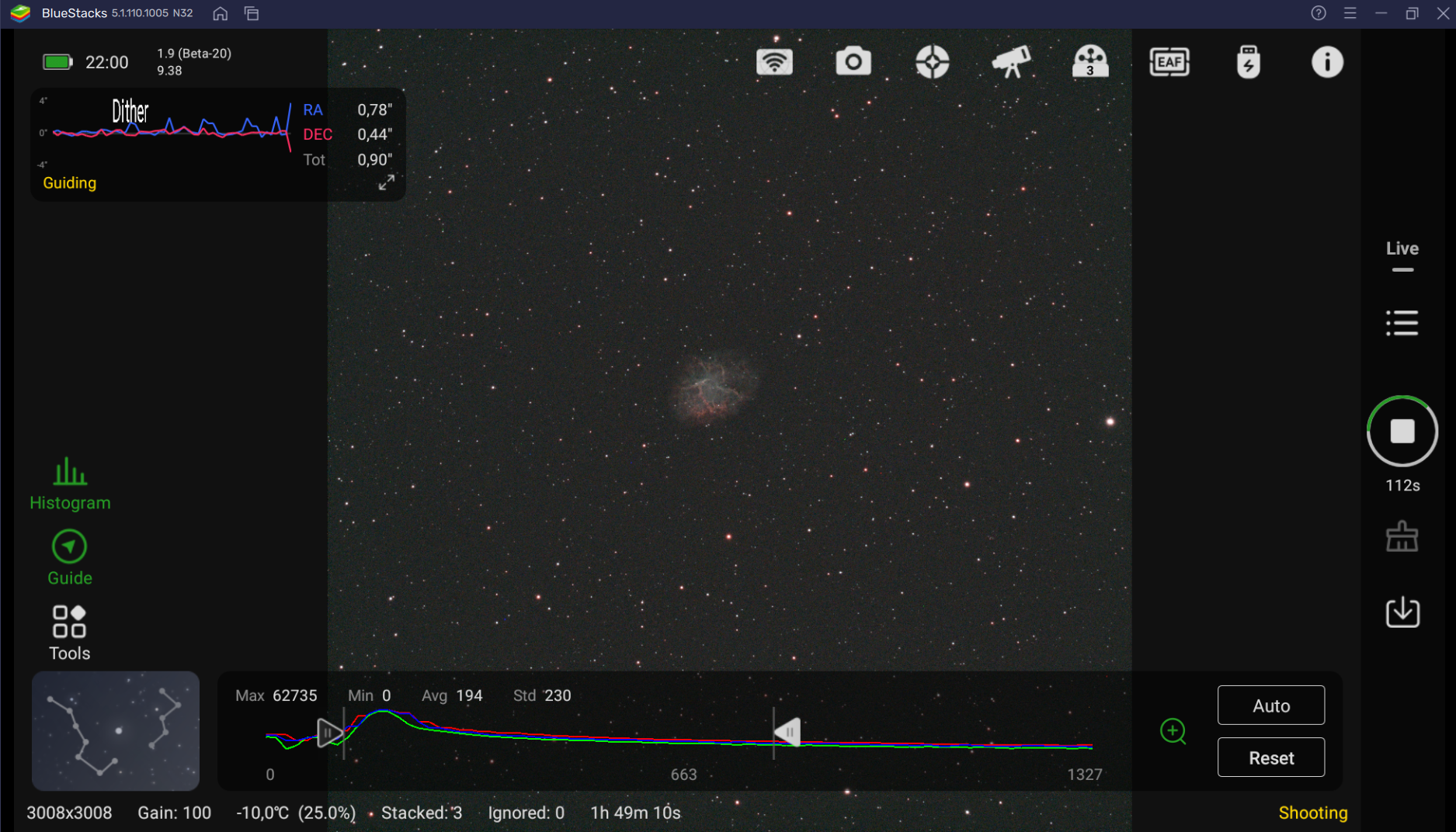1456x832 pixels.
Task: Click the Shooting status text
Action: 1313,813
